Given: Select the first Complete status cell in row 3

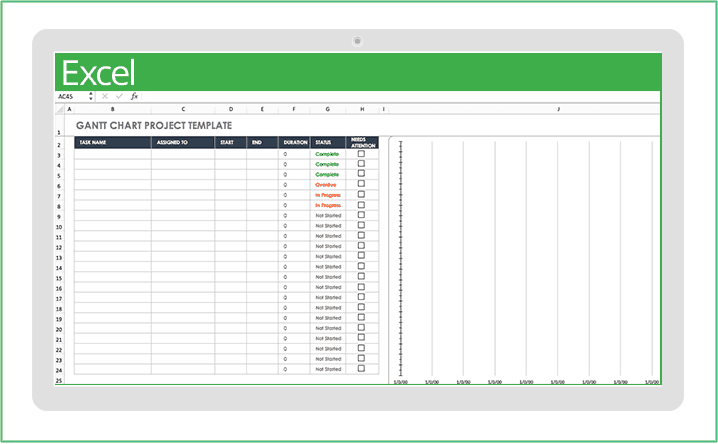Looking at the screenshot, I should tap(327, 154).
